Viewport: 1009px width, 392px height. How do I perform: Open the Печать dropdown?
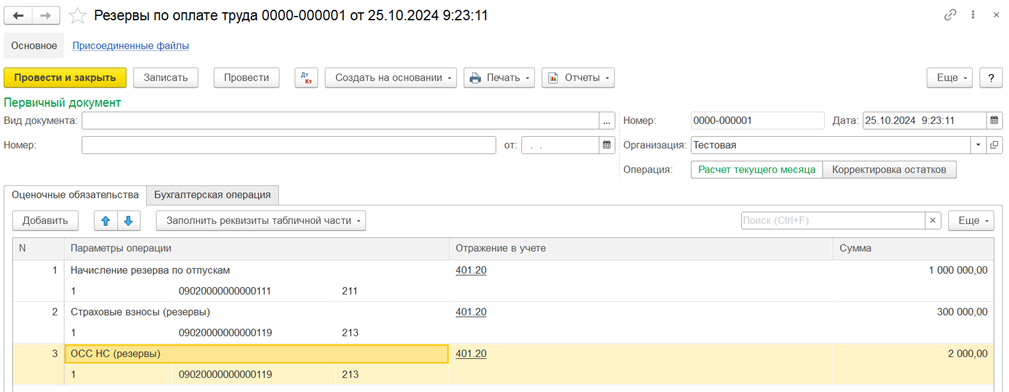coord(499,78)
